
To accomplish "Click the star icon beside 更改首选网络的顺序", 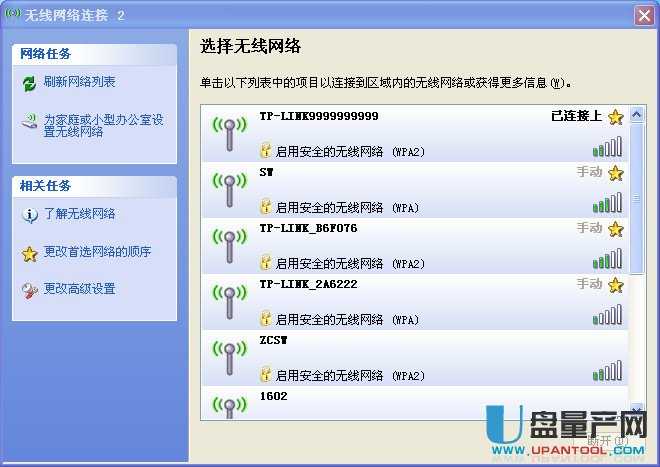I will [29, 253].
